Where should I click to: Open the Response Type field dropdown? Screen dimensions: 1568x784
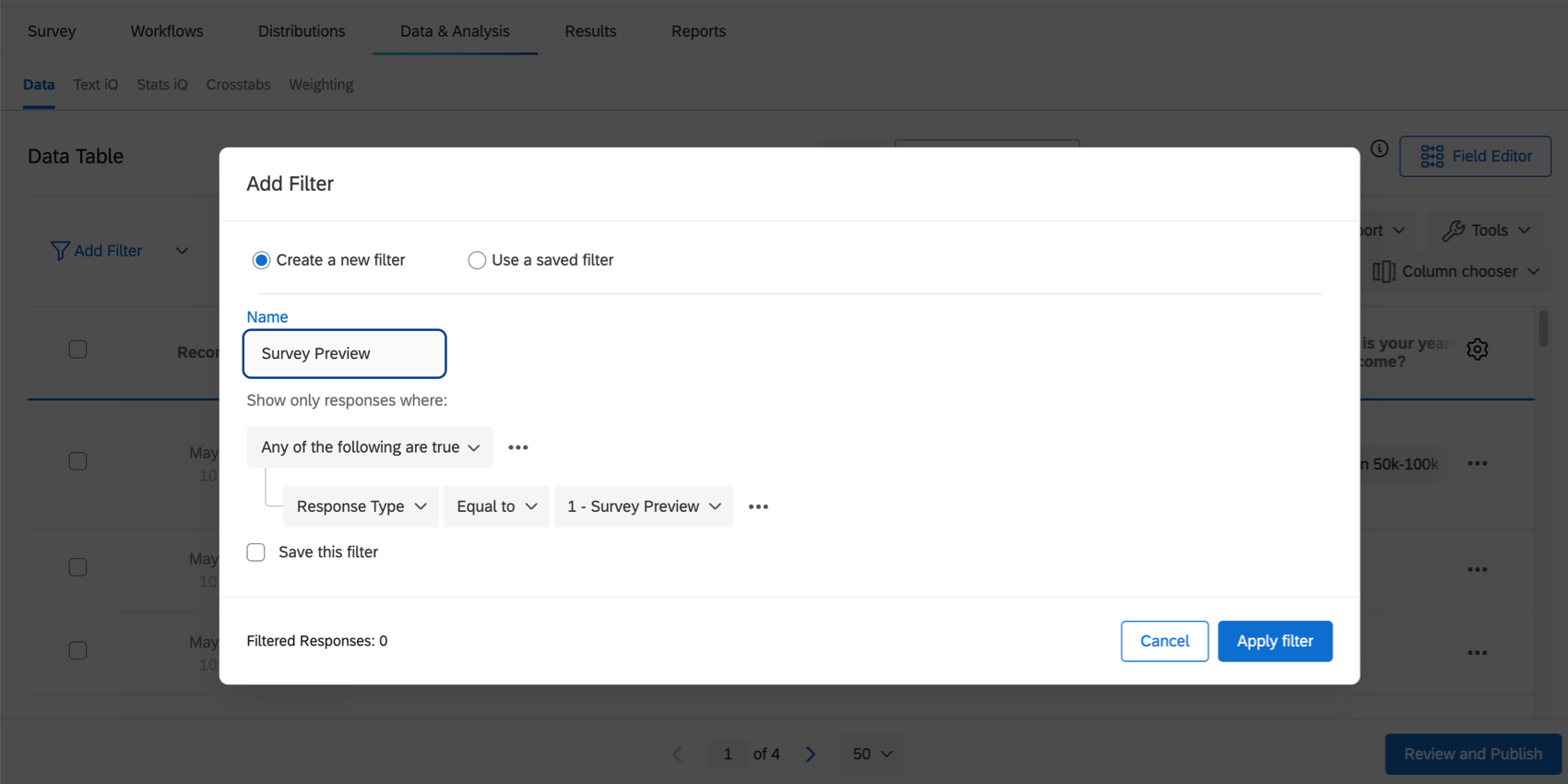tap(361, 506)
